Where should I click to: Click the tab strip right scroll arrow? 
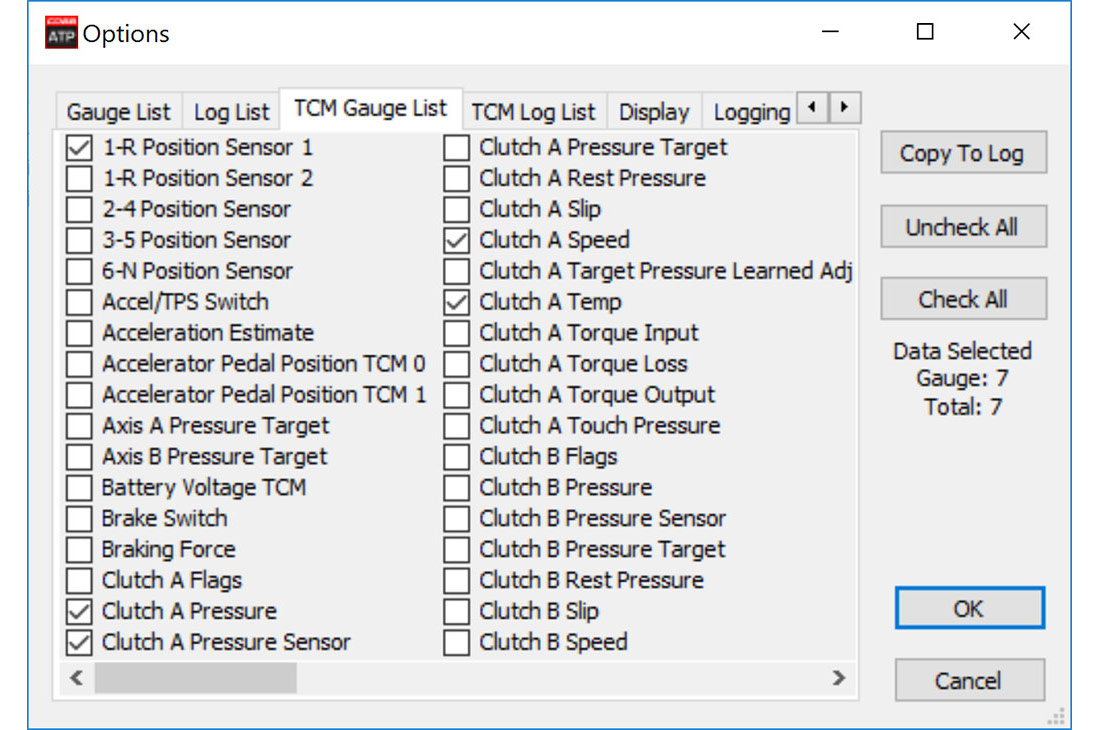(x=844, y=107)
